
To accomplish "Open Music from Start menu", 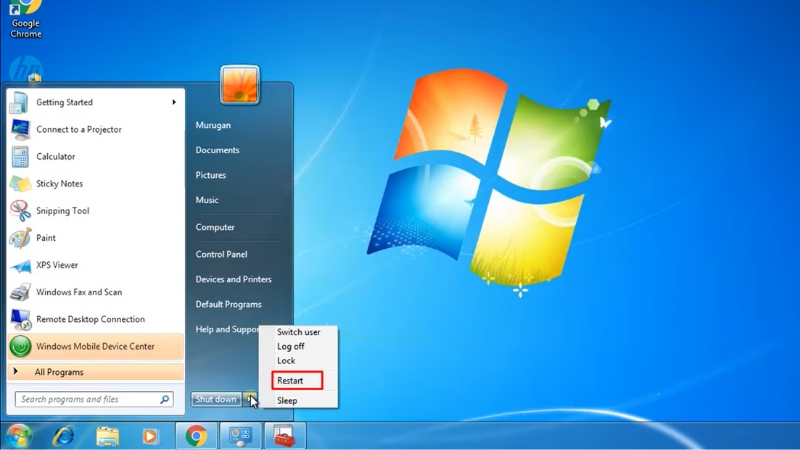I will (x=207, y=200).
